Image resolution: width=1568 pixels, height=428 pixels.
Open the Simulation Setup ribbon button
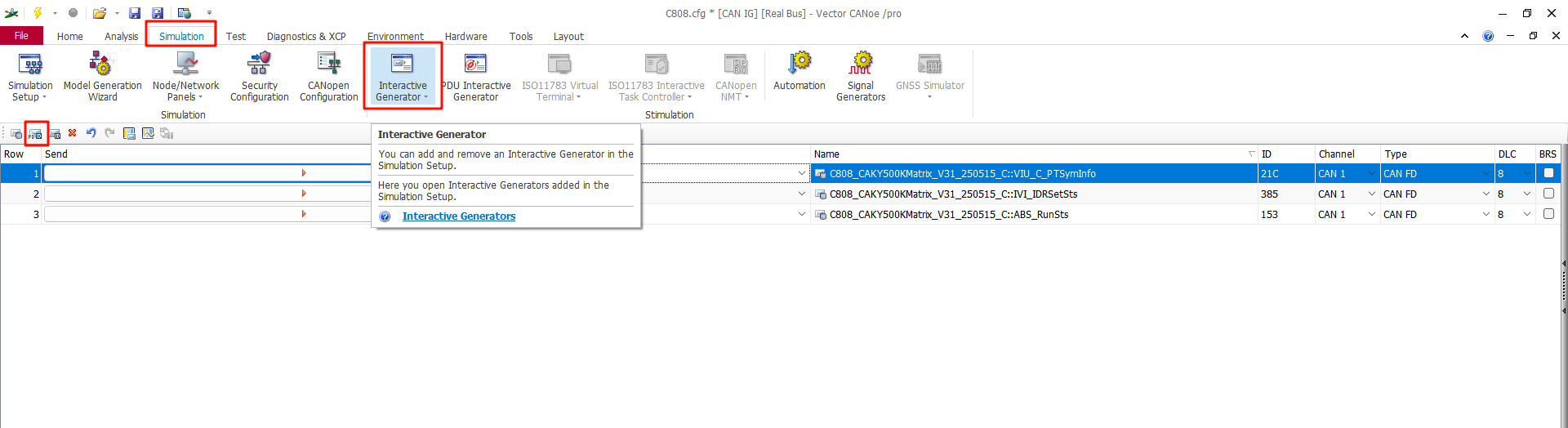pyautogui.click(x=30, y=77)
